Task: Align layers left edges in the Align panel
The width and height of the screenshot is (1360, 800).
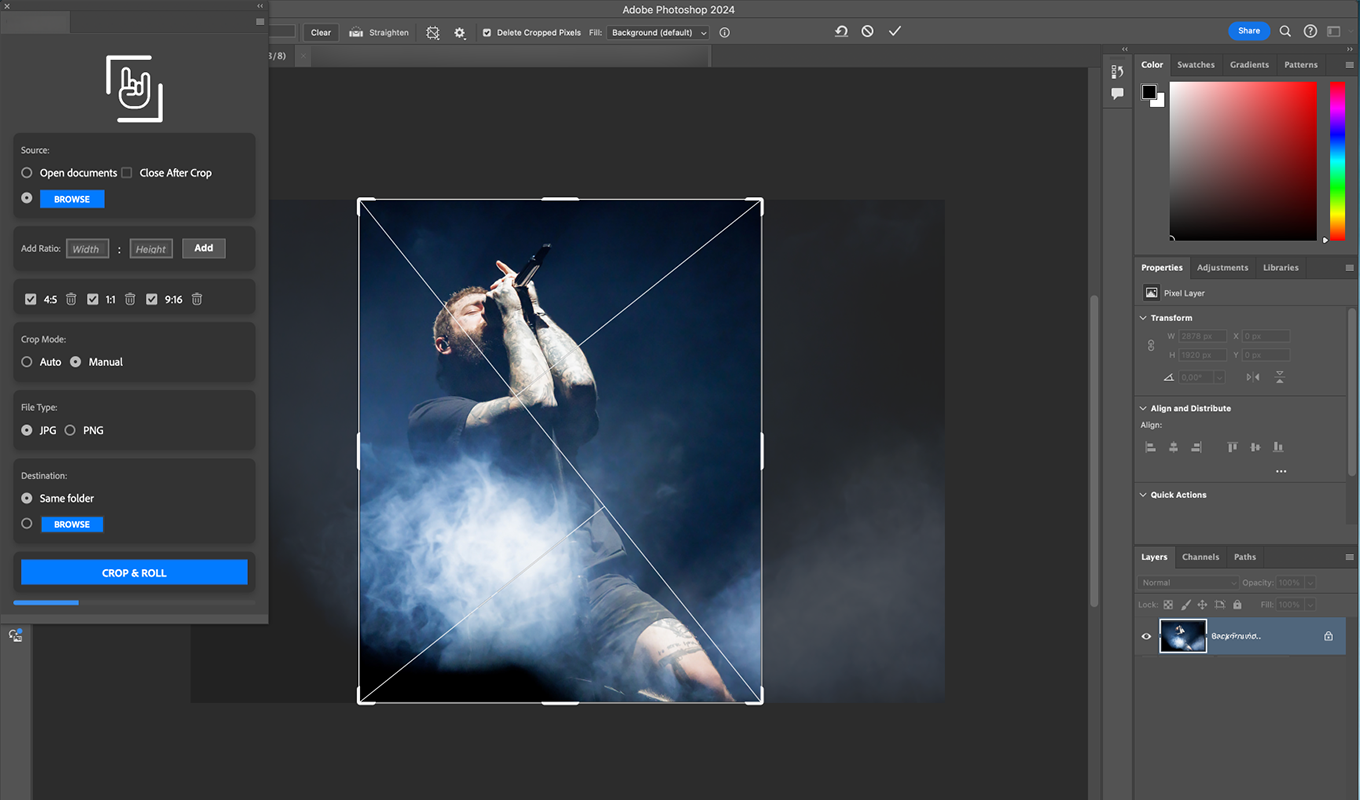Action: [1149, 447]
